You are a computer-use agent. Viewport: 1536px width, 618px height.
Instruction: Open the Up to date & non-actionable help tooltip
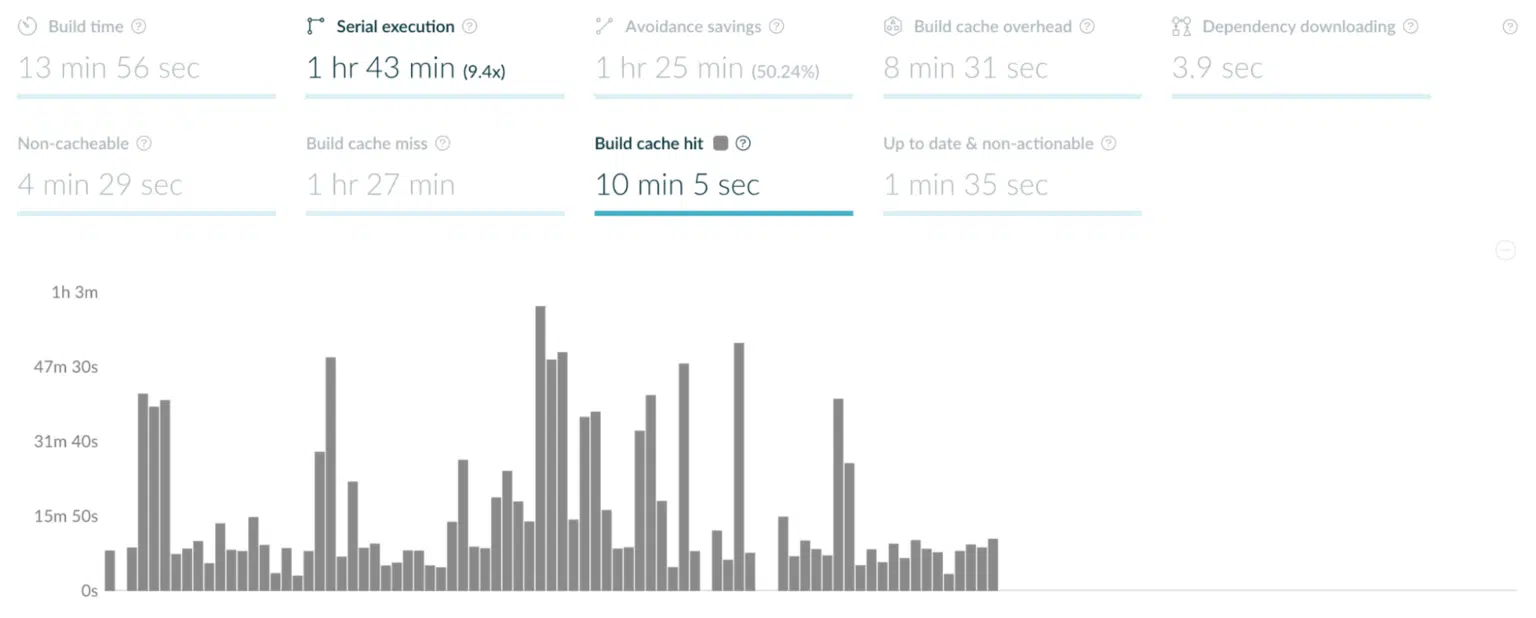tap(1109, 143)
